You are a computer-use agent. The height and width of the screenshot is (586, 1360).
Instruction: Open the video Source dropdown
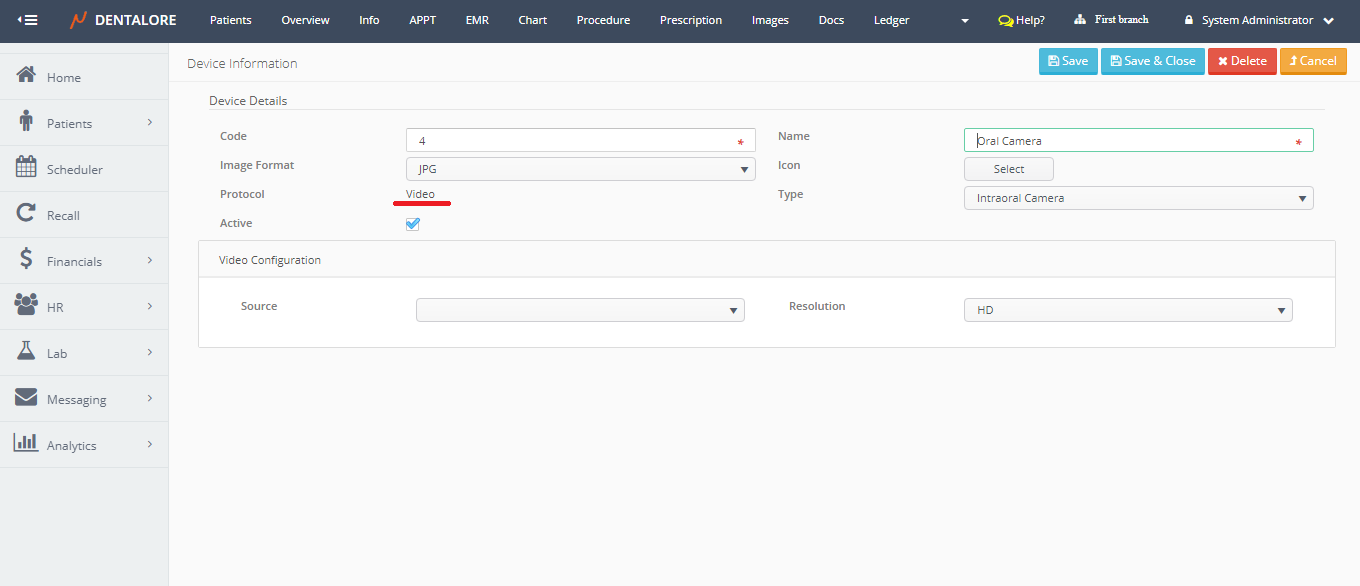[580, 310]
